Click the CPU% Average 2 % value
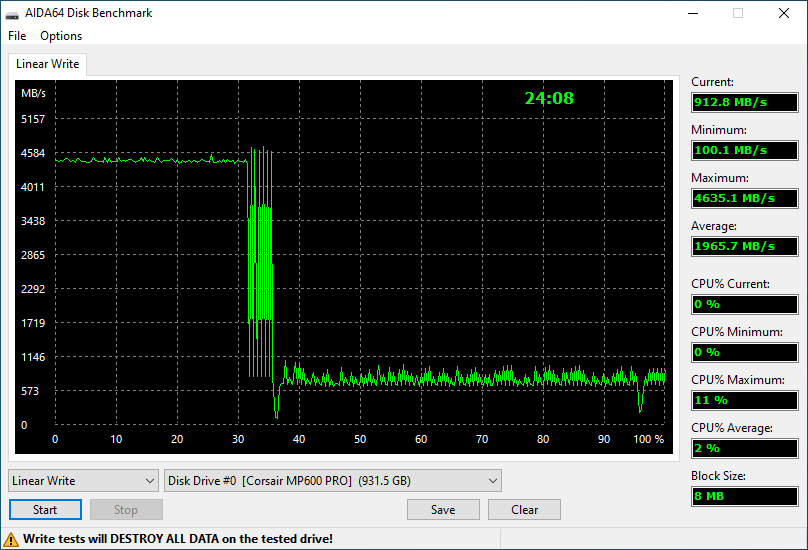 (745, 448)
